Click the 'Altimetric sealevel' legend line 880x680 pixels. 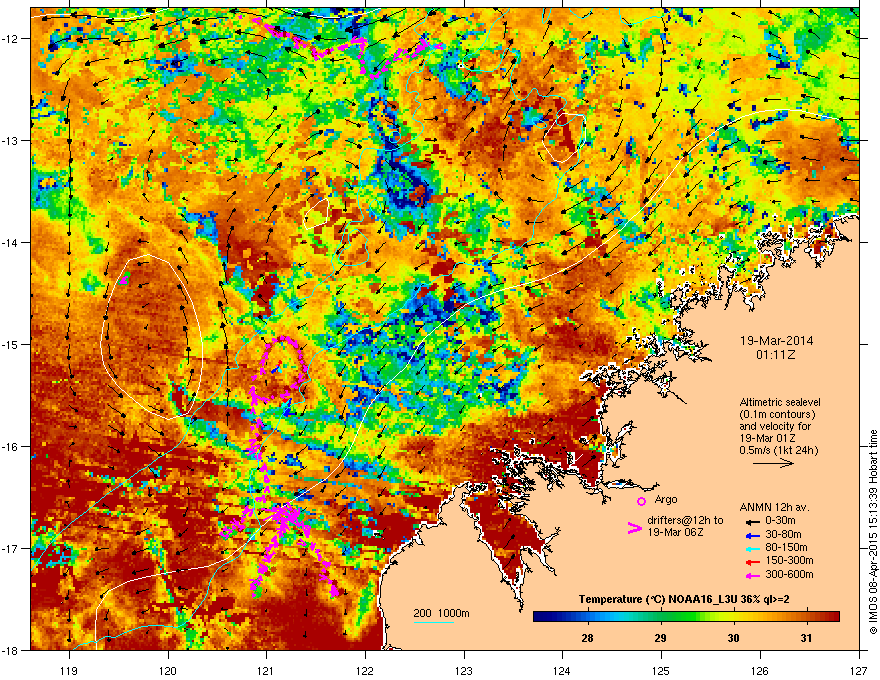coord(780,402)
